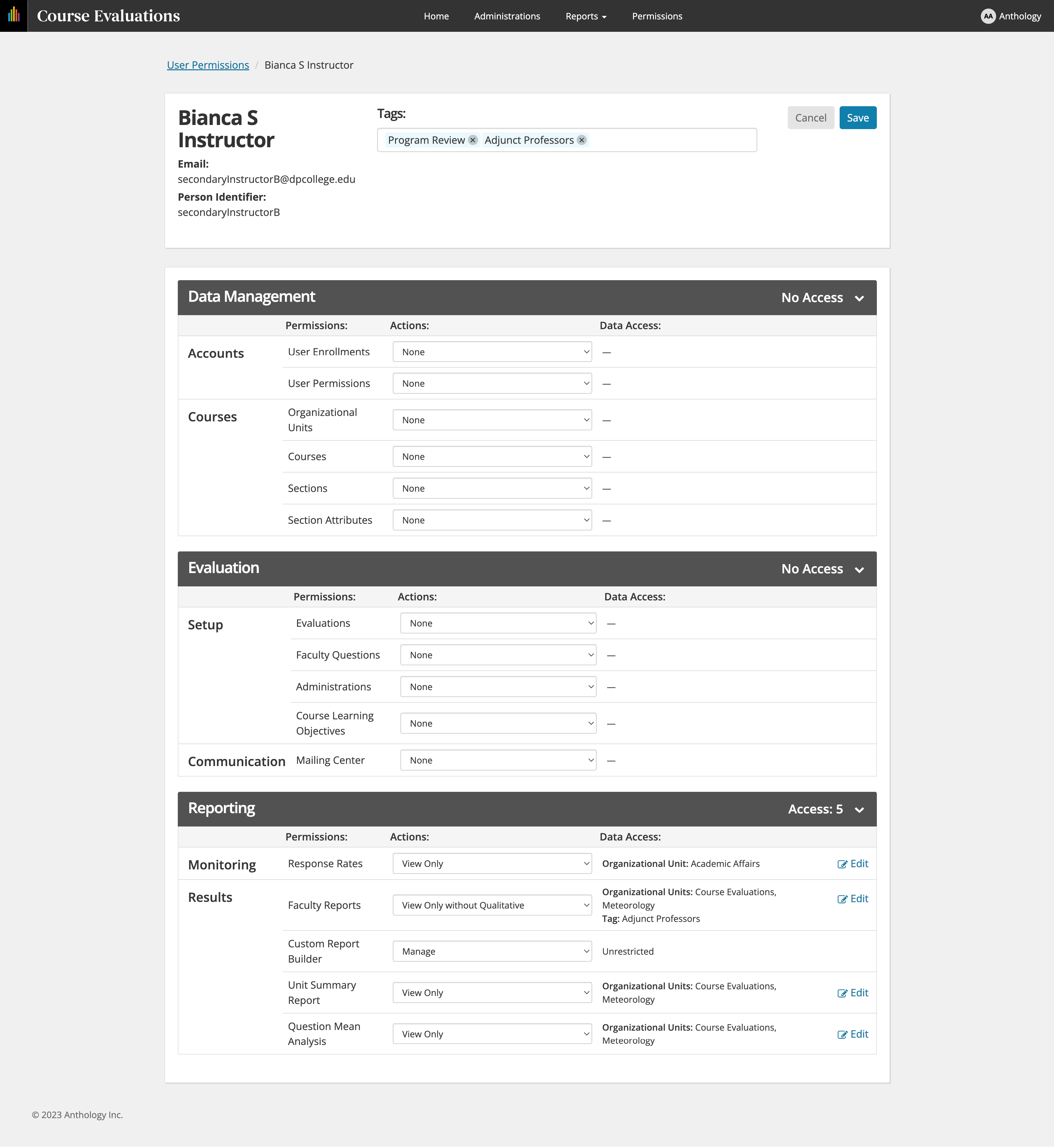Edit data access for Question Mean Analysis
The height and width of the screenshot is (1148, 1054).
pos(853,1034)
